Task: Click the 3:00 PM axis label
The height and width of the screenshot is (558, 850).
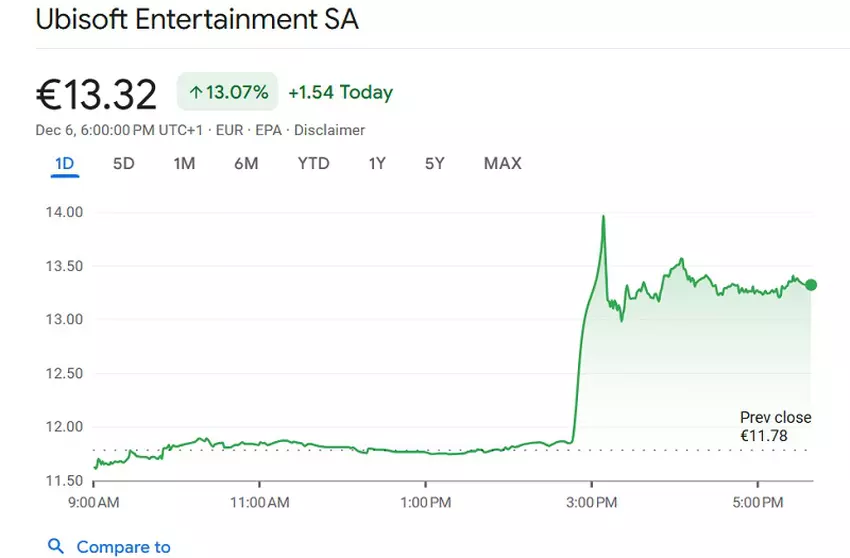Action: tap(591, 500)
